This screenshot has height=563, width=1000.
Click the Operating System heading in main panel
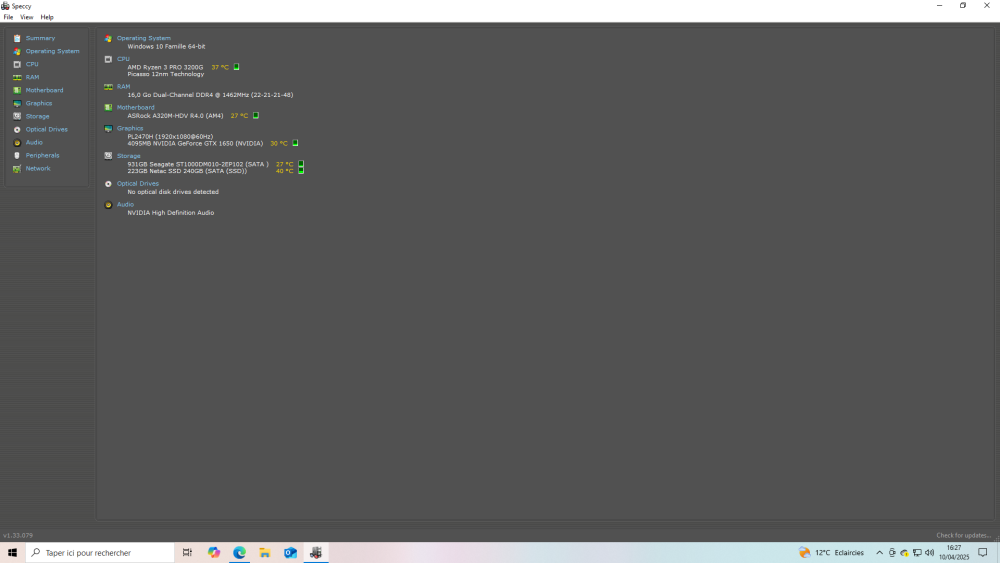point(143,38)
